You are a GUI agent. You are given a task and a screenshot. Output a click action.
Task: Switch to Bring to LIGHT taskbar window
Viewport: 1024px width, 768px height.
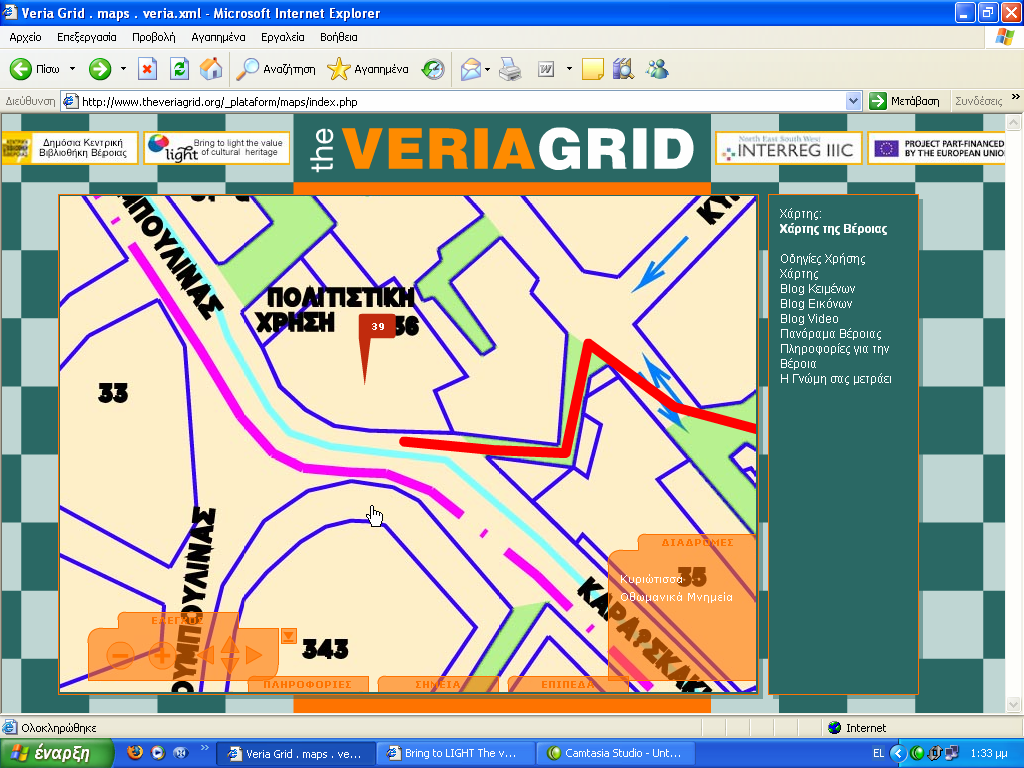point(455,753)
